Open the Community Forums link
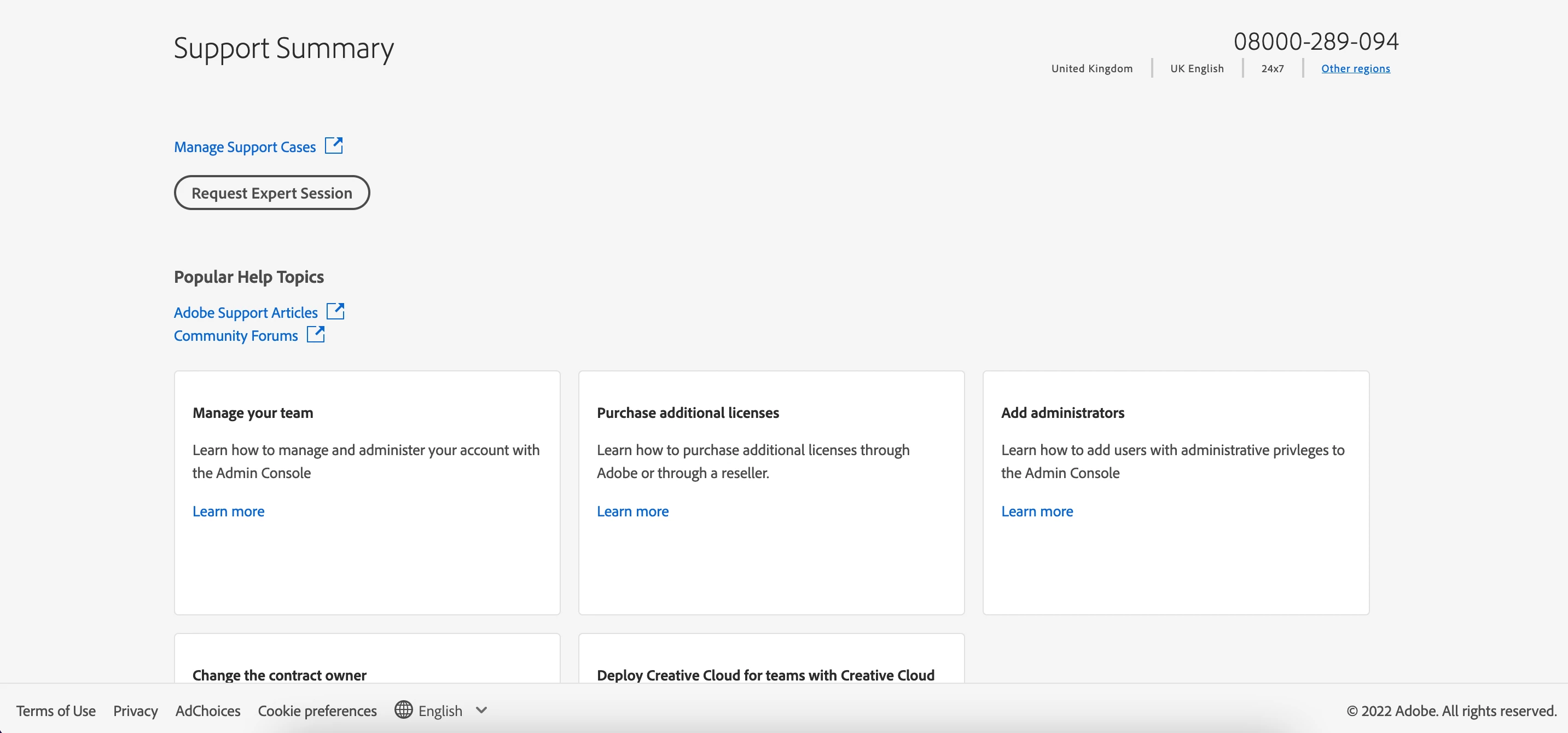Screen dimensions: 1568x733 coord(236,335)
